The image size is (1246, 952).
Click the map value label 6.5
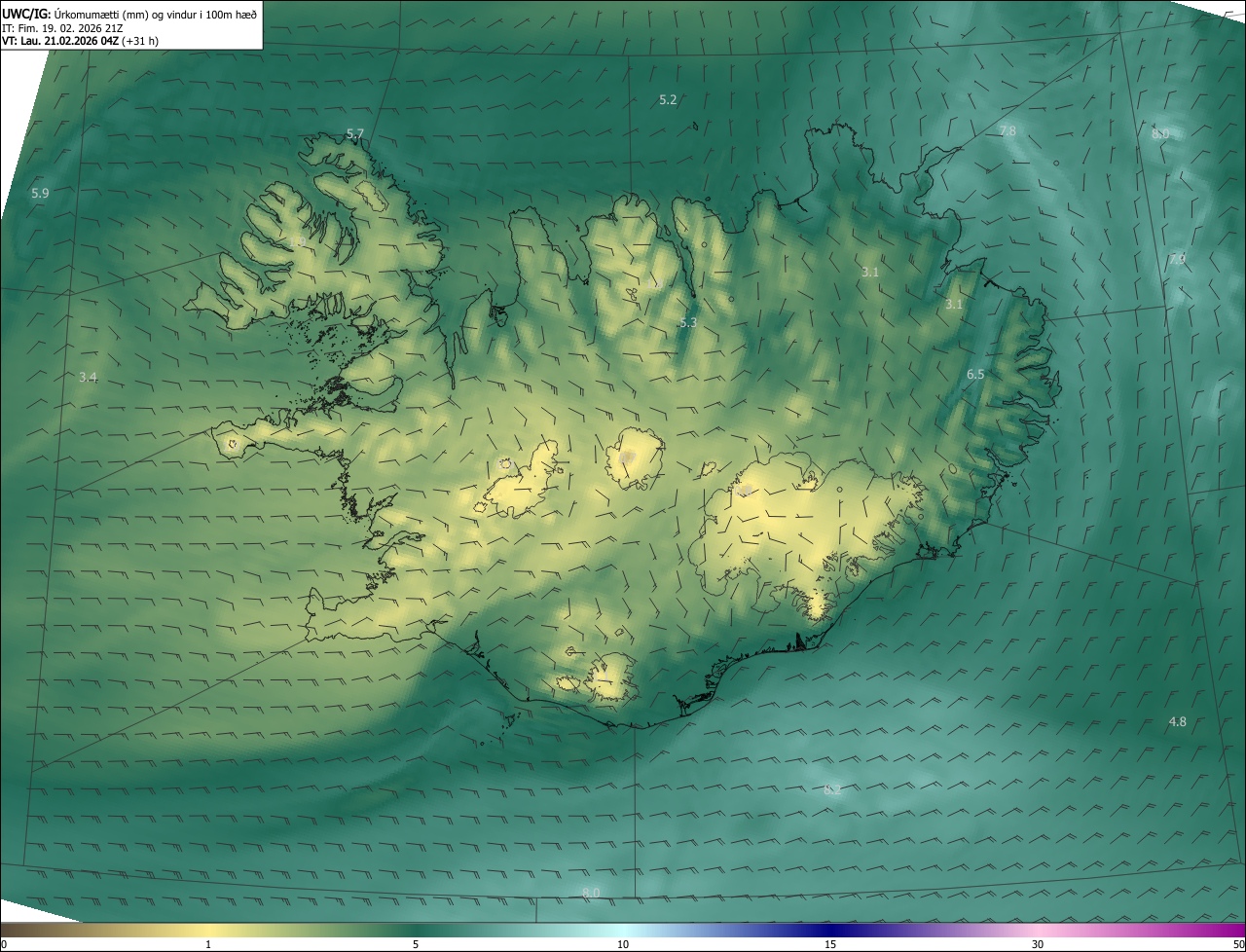click(x=975, y=374)
